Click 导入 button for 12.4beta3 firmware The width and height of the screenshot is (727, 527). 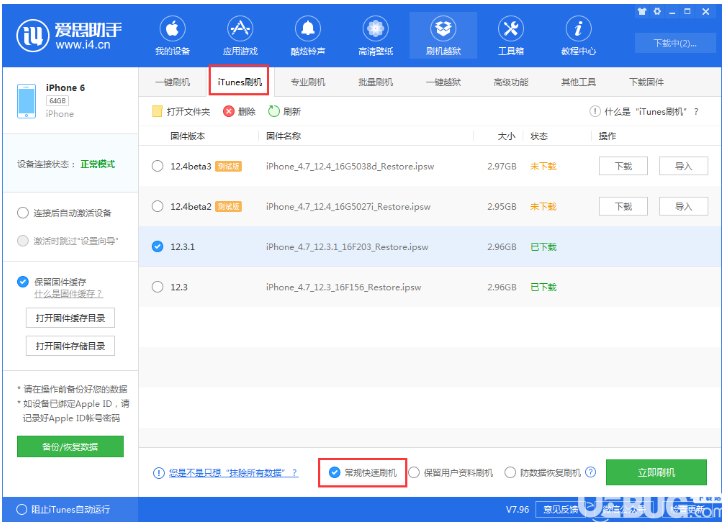point(683,166)
